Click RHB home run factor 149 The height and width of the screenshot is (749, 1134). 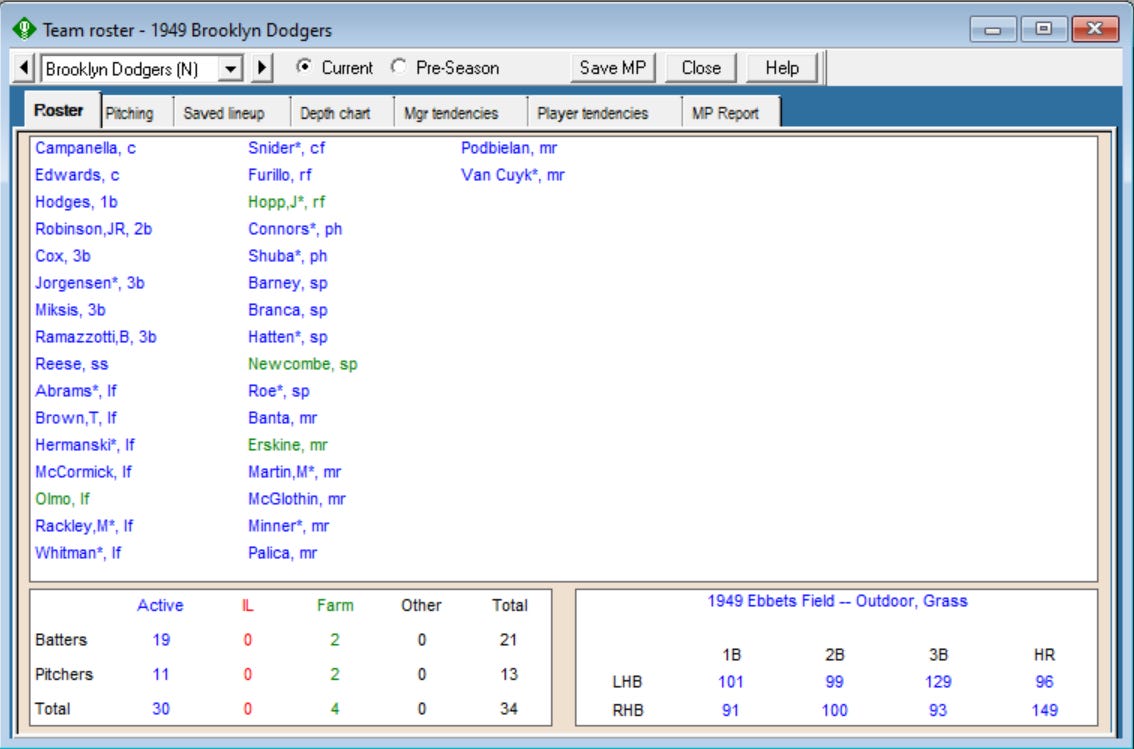click(1044, 711)
